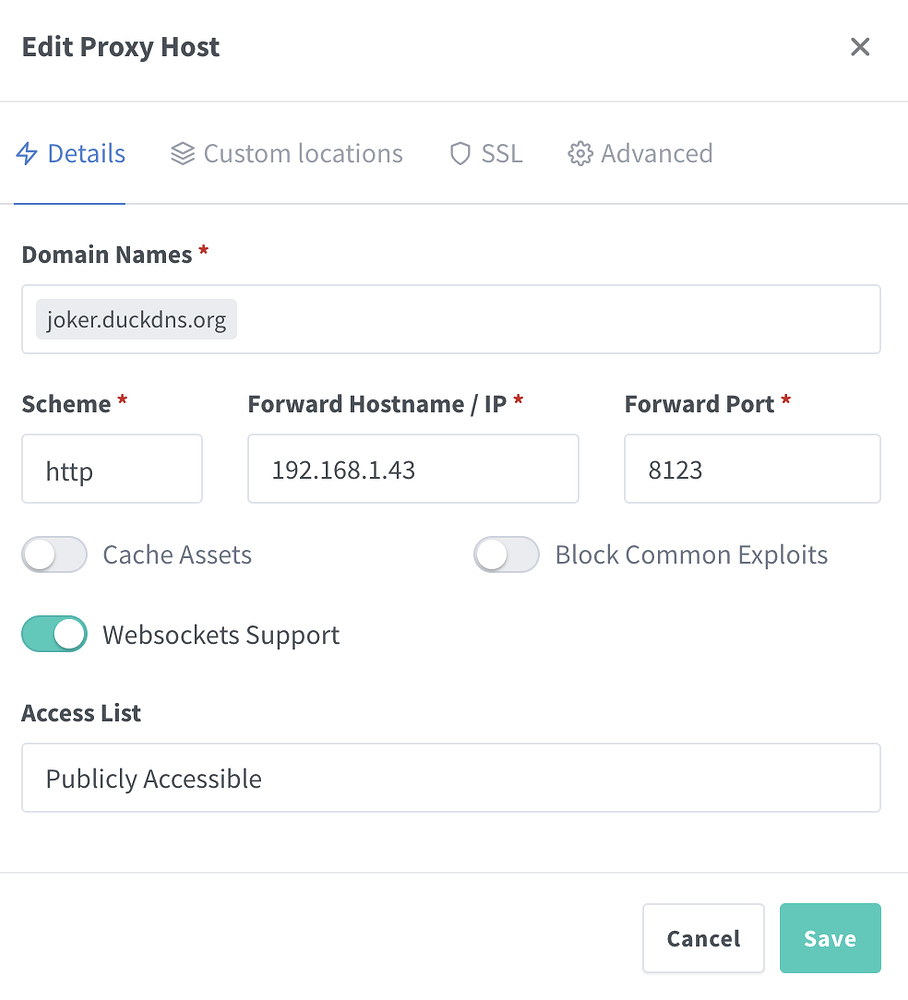908x1000 pixels.
Task: Enable Cache Assets
Action: (54, 554)
